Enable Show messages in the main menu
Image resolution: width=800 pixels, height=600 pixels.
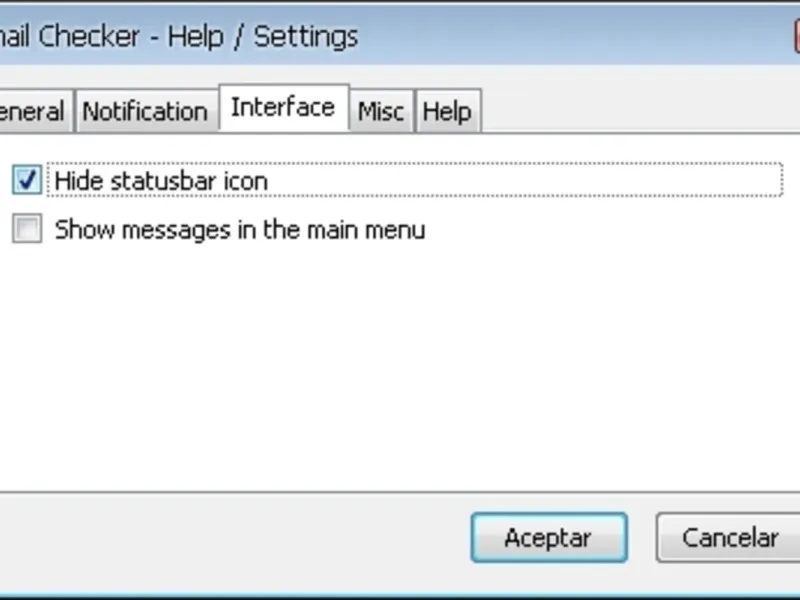pos(27,229)
